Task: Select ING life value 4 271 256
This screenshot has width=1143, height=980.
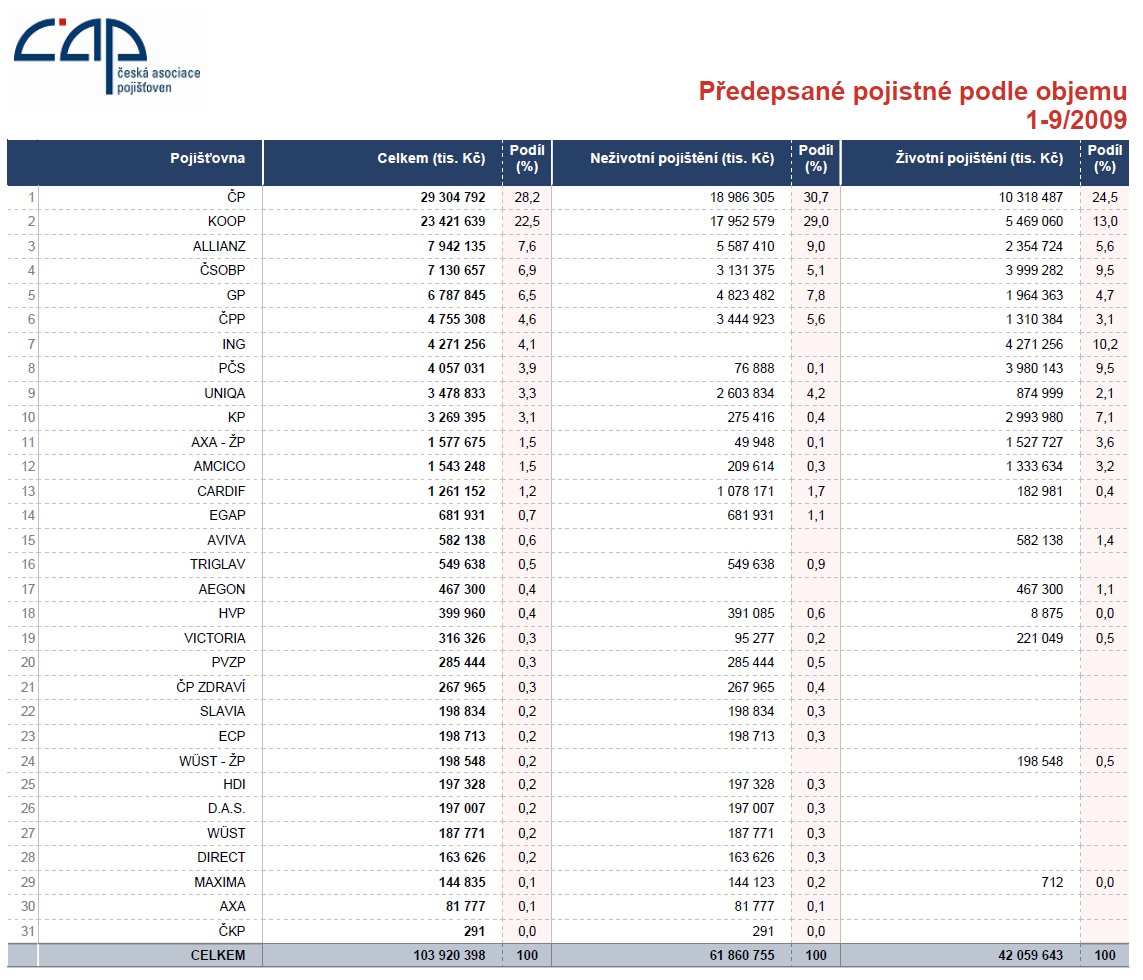Action: [x=1034, y=344]
